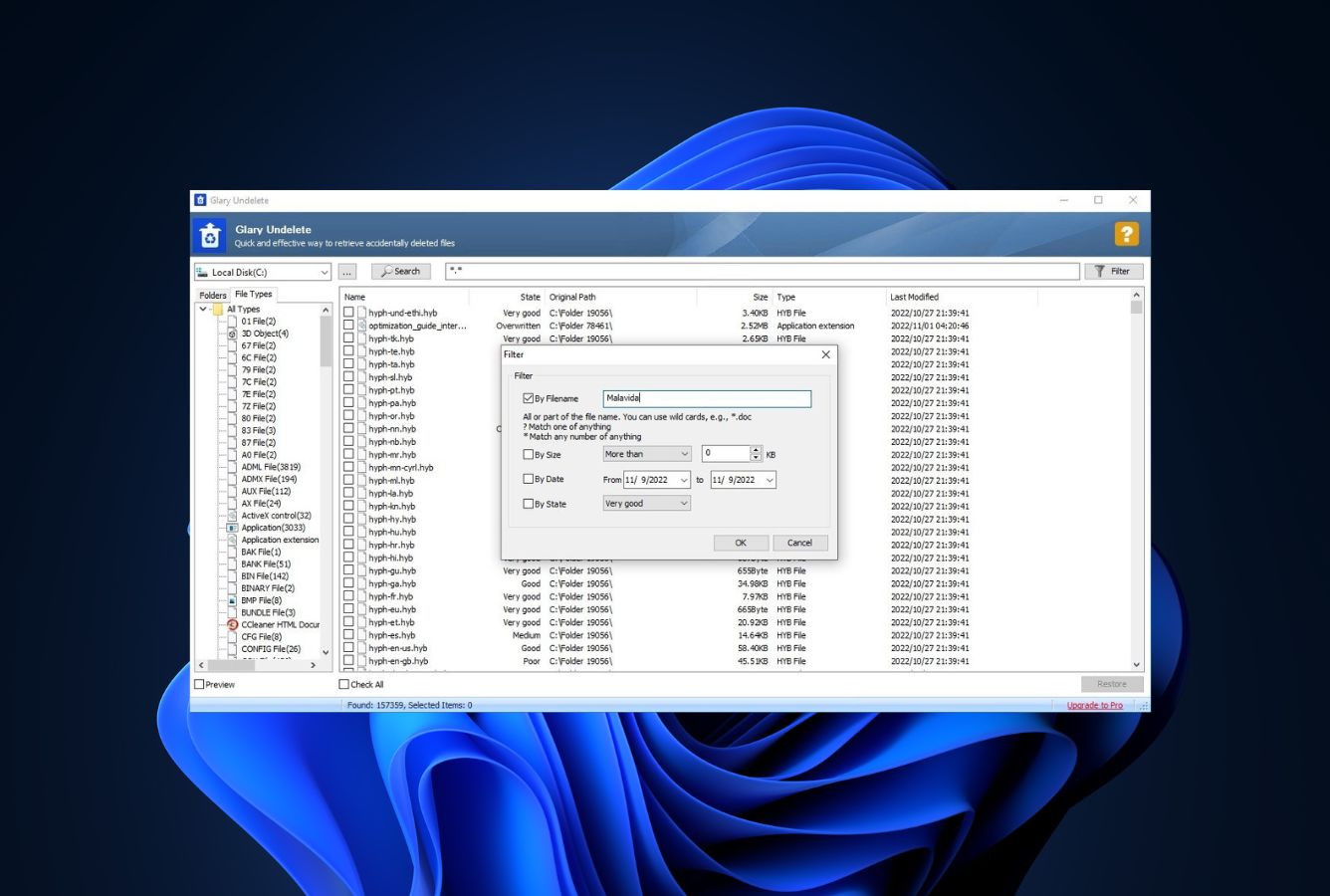The height and width of the screenshot is (896, 1330).
Task: Select the ADMX File(194) tree item
Action: click(269, 479)
